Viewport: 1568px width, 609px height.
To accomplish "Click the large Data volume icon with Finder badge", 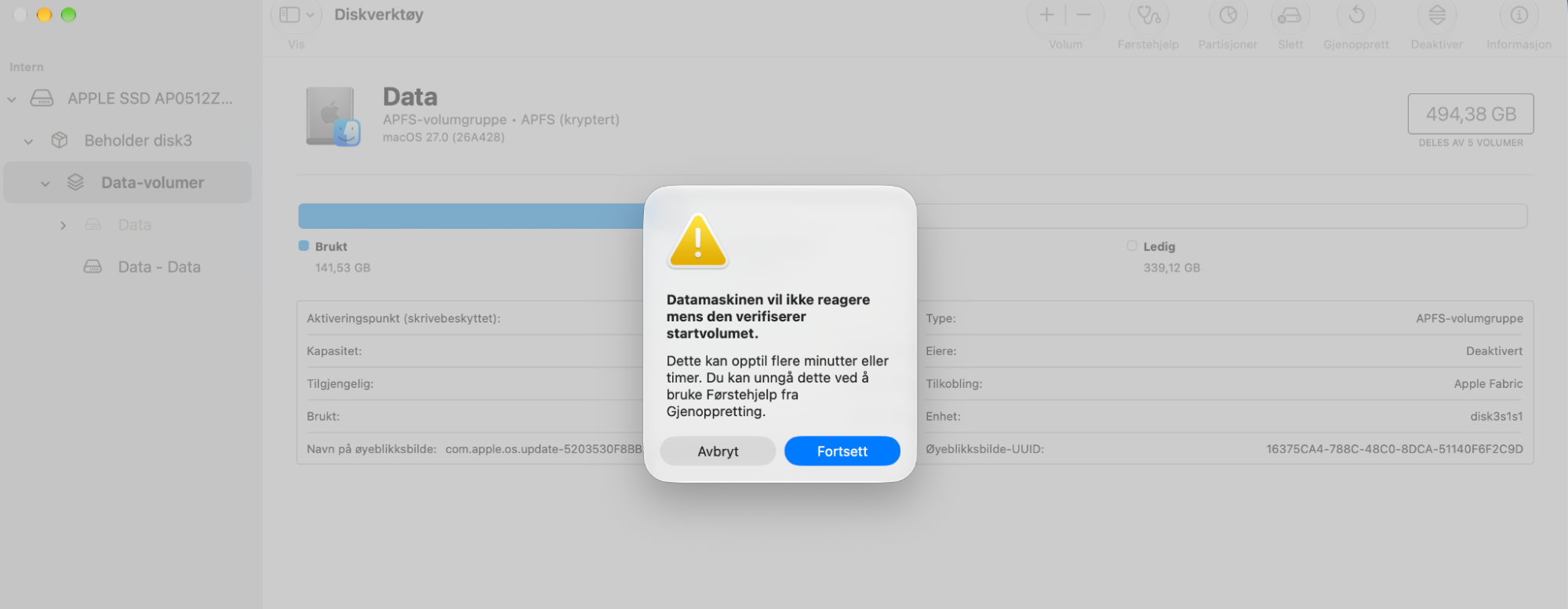I will (333, 117).
